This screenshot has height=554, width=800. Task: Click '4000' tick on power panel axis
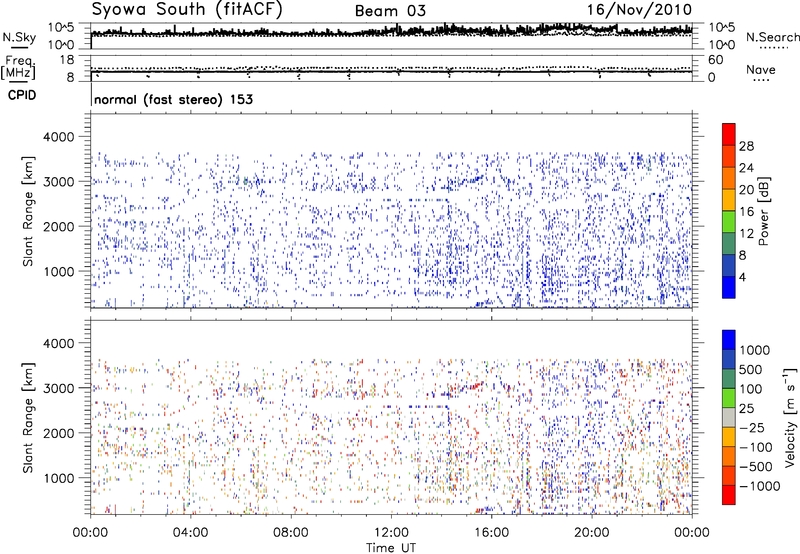pyautogui.click(x=59, y=137)
